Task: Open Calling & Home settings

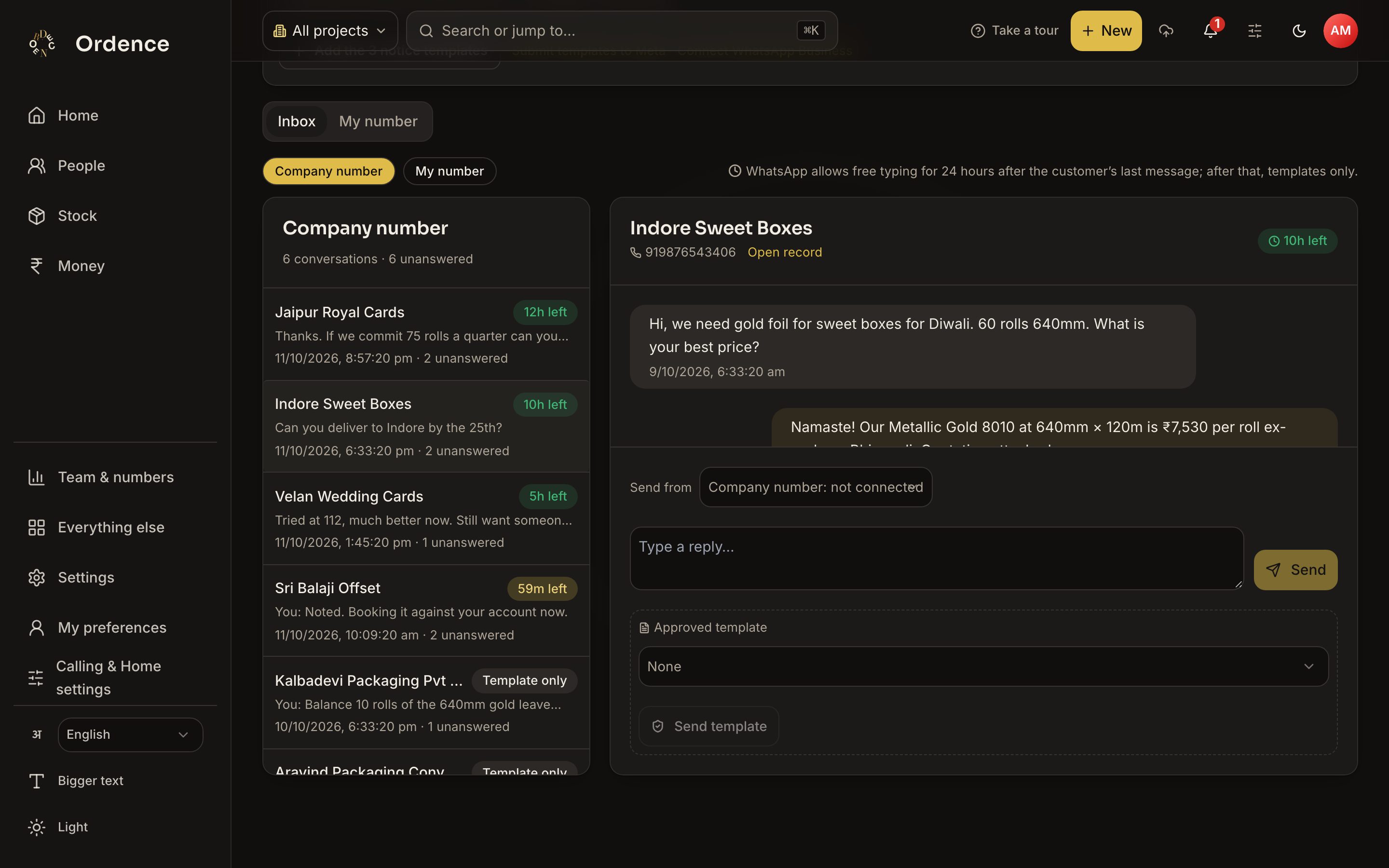Action: tap(115, 678)
